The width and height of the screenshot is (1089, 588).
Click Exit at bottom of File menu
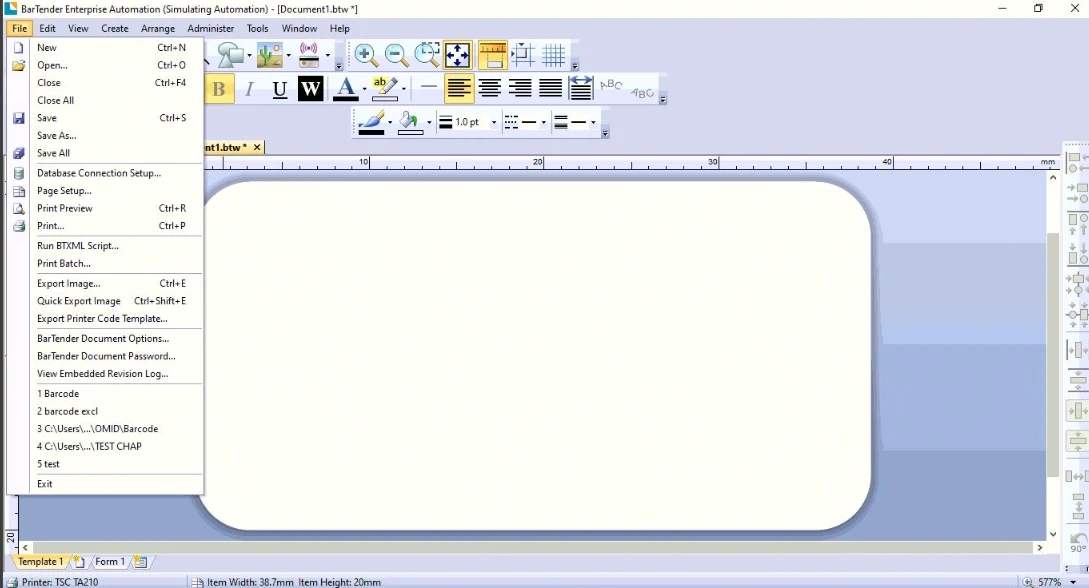click(44, 484)
